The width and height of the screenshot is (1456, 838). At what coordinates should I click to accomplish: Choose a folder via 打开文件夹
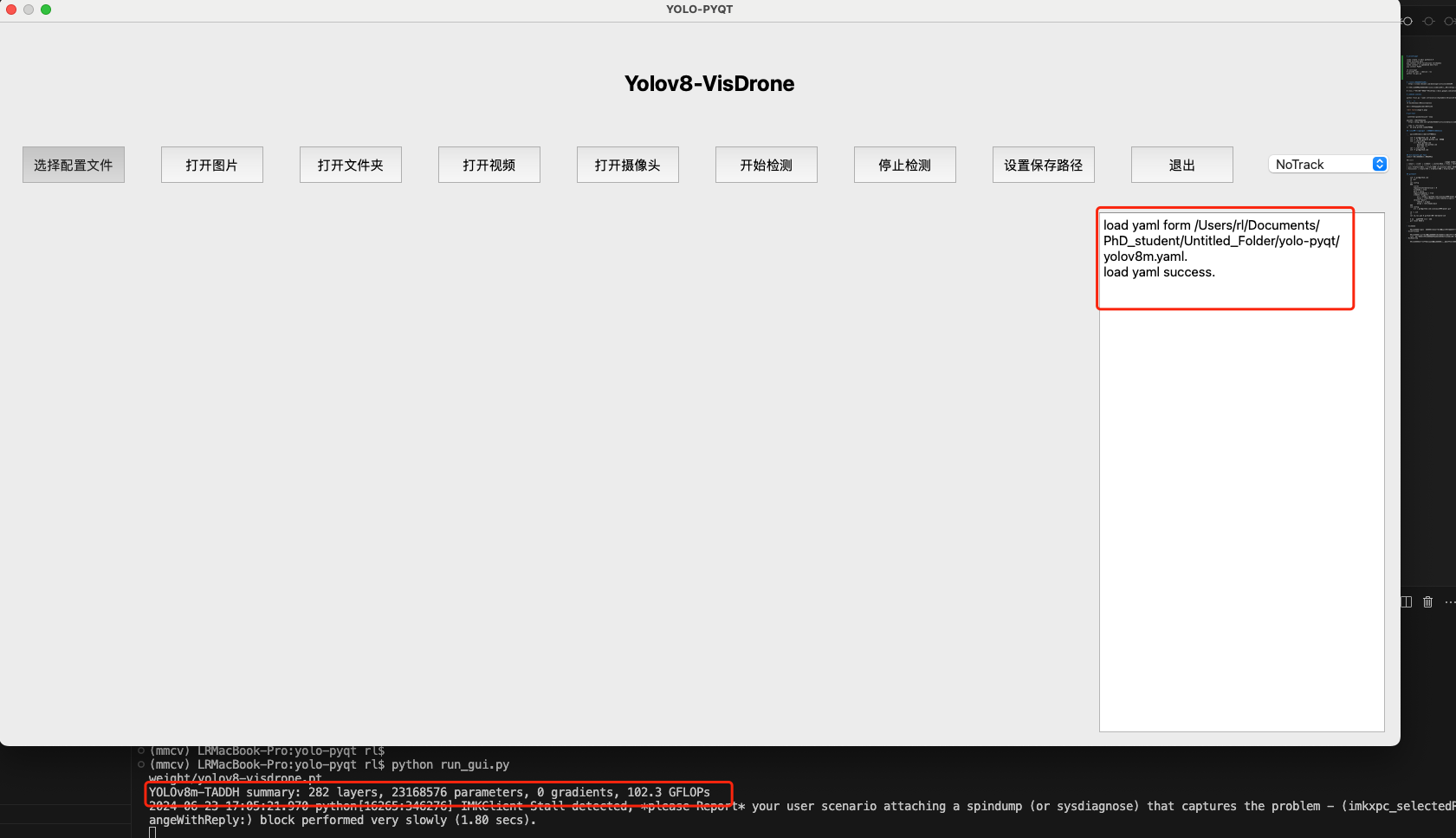[351, 165]
